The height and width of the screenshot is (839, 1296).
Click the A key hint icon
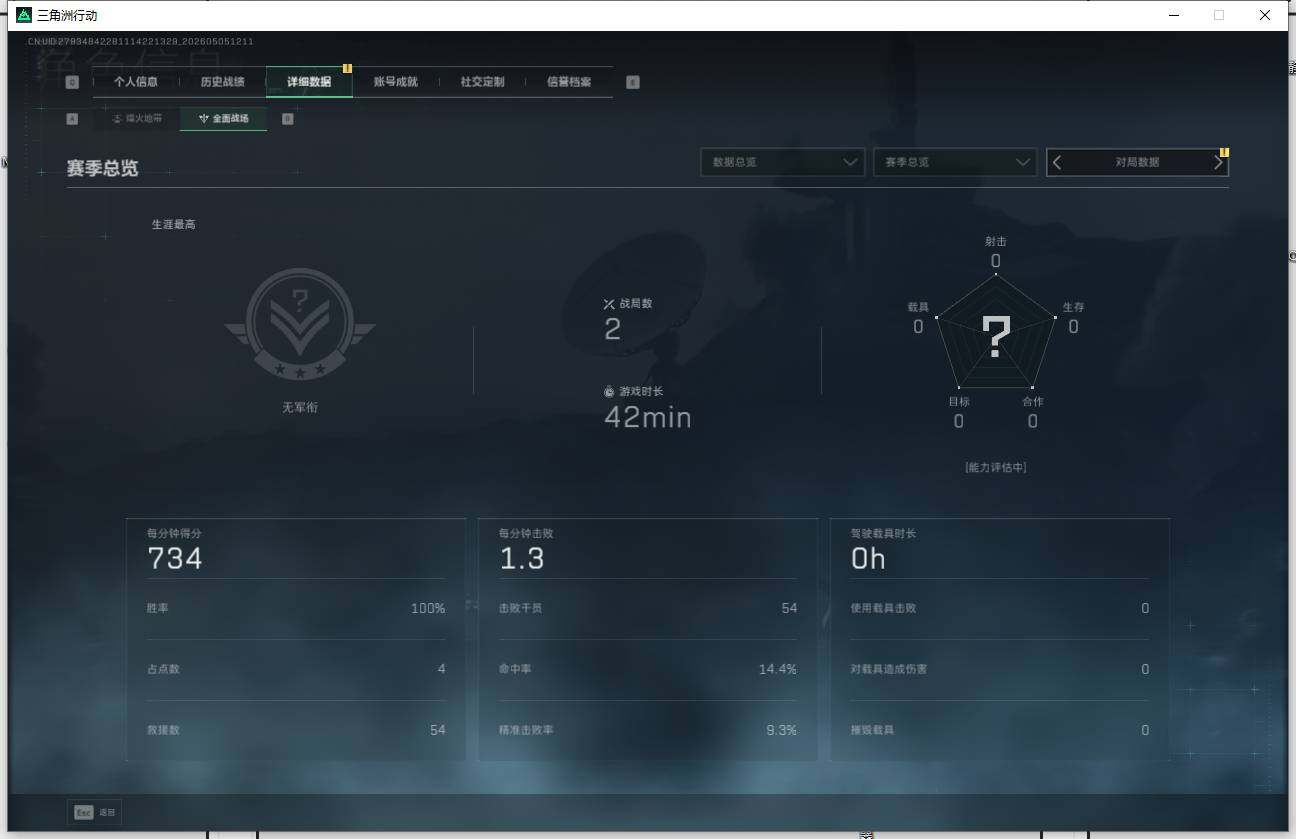[x=72, y=119]
